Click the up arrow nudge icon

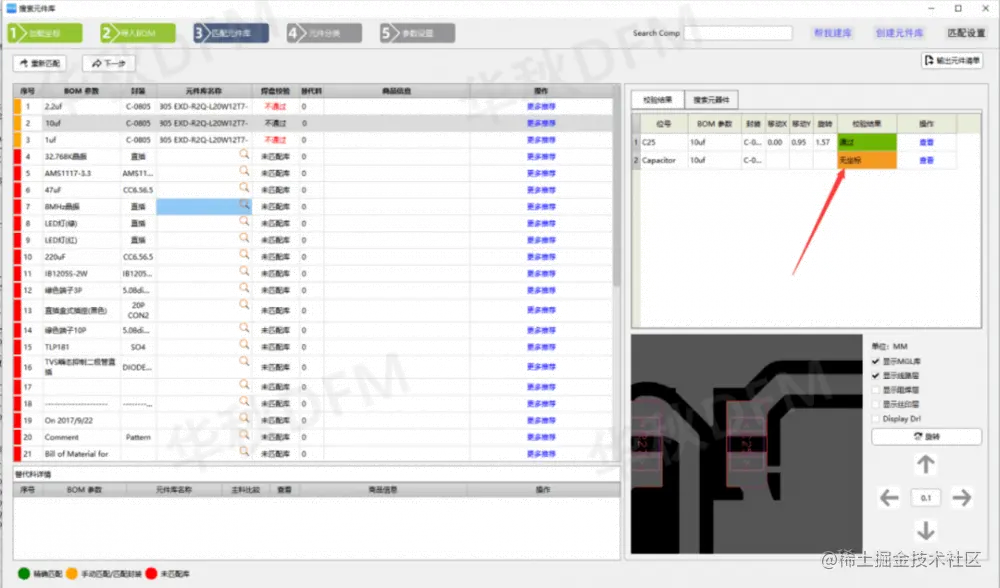click(x=925, y=464)
